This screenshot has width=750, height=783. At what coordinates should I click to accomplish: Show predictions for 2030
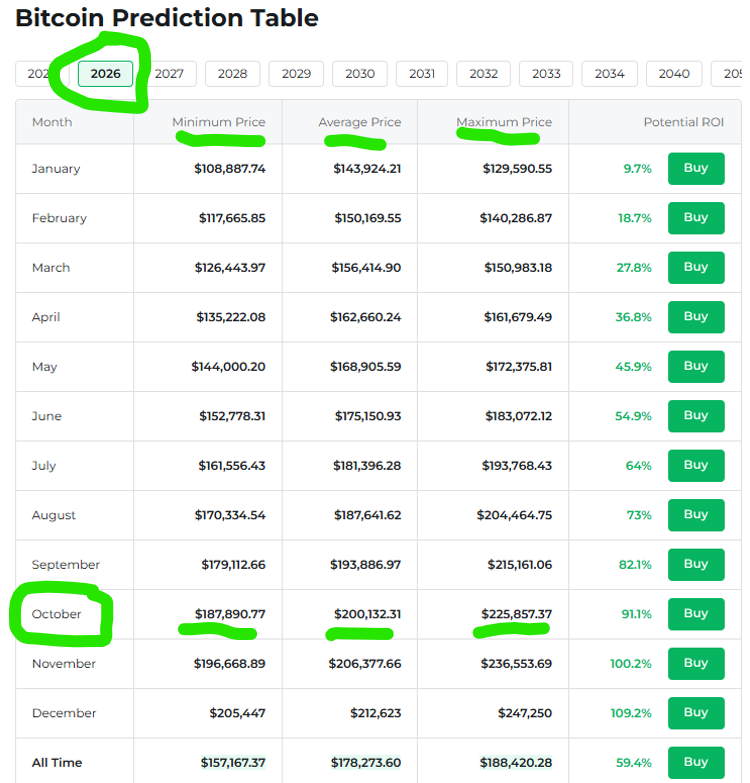(360, 74)
